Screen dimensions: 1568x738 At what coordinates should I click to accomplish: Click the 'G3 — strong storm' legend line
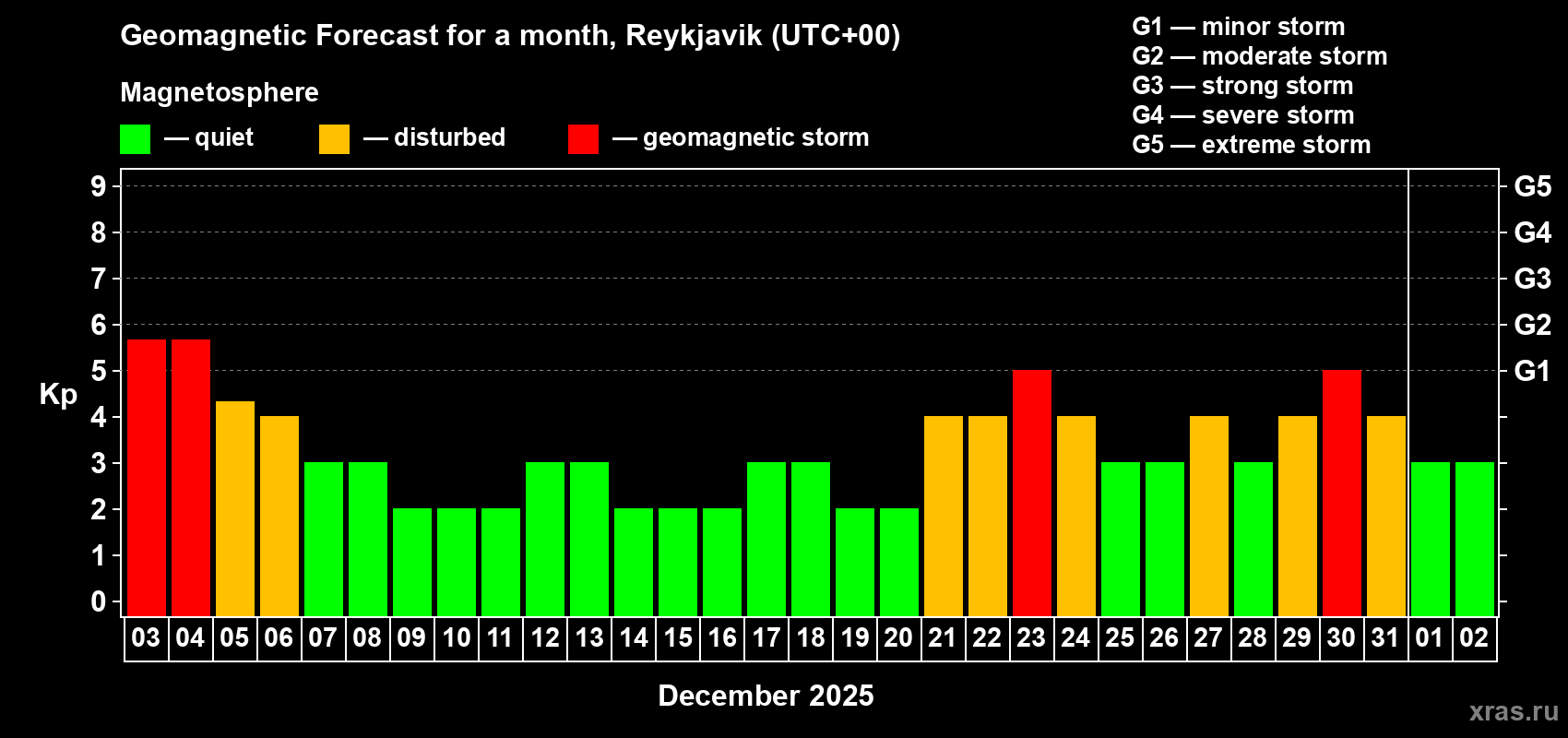pos(1242,86)
